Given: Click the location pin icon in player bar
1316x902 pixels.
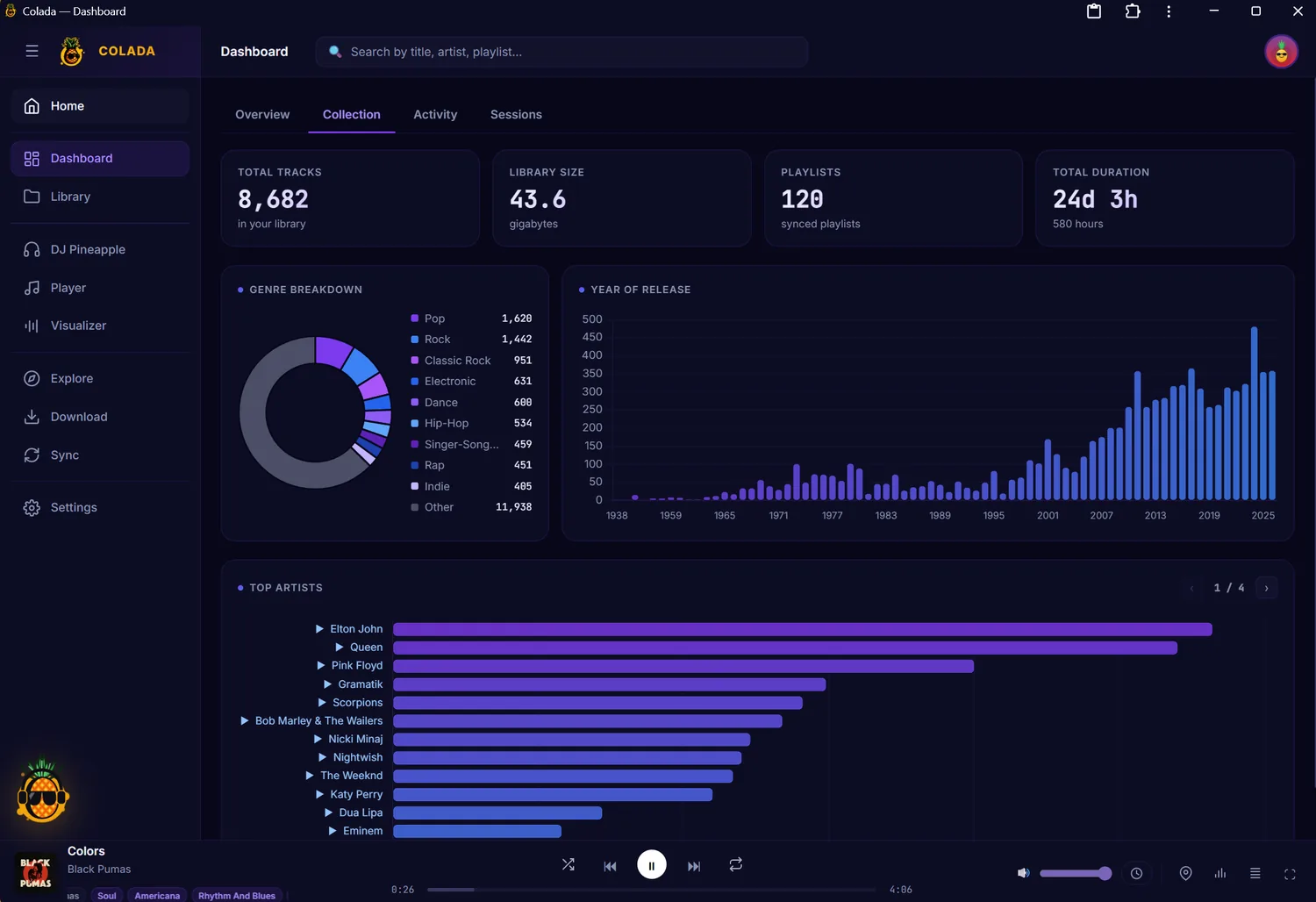Looking at the screenshot, I should point(1185,873).
